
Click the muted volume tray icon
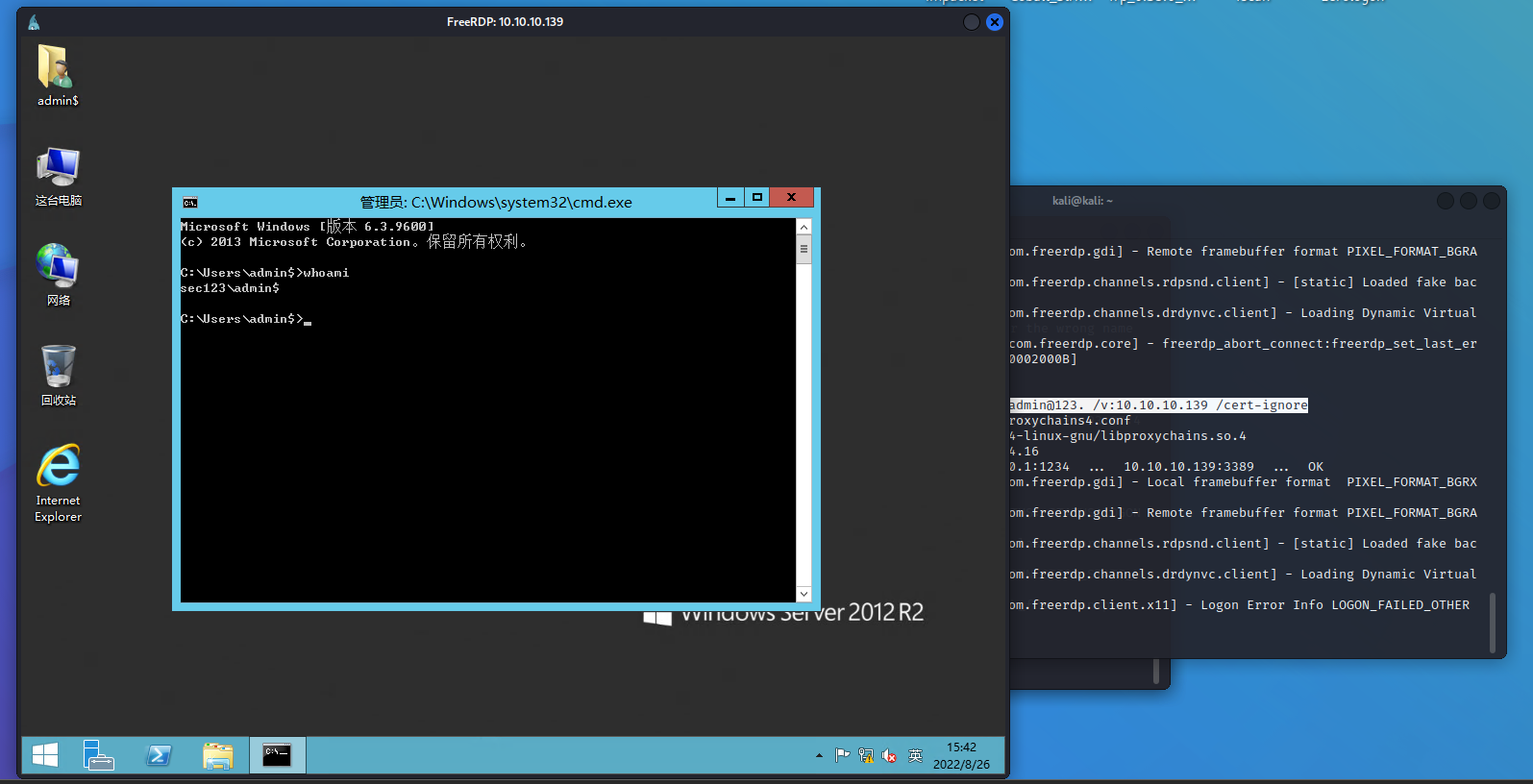pyautogui.click(x=889, y=756)
